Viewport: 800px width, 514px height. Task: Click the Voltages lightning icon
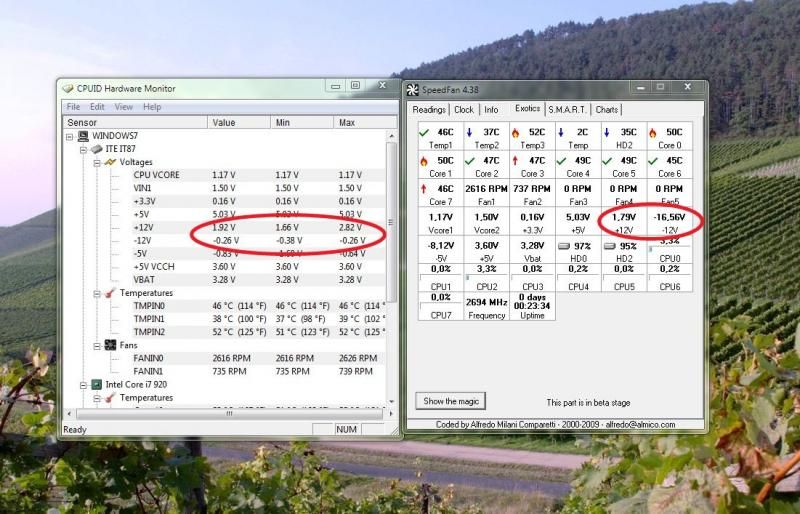pyautogui.click(x=110, y=162)
